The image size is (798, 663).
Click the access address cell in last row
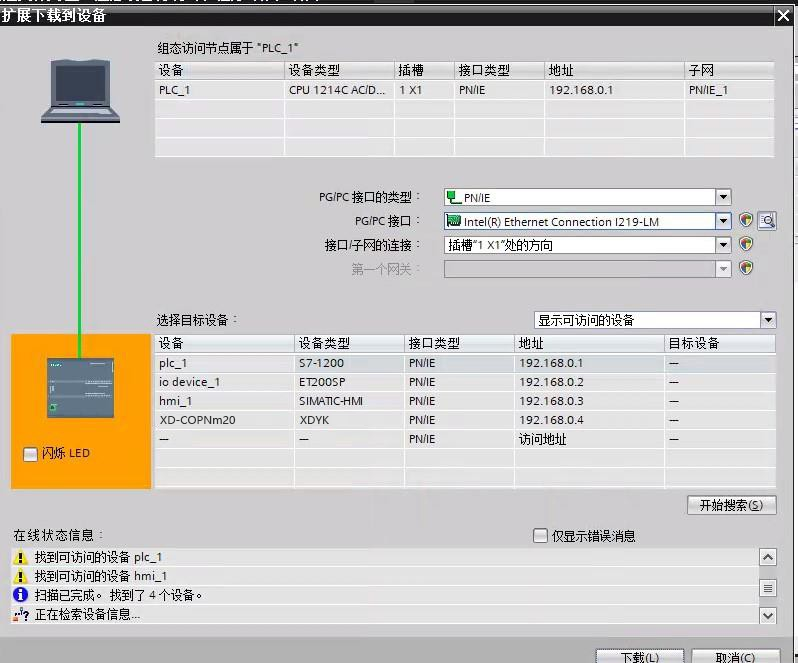click(x=589, y=439)
